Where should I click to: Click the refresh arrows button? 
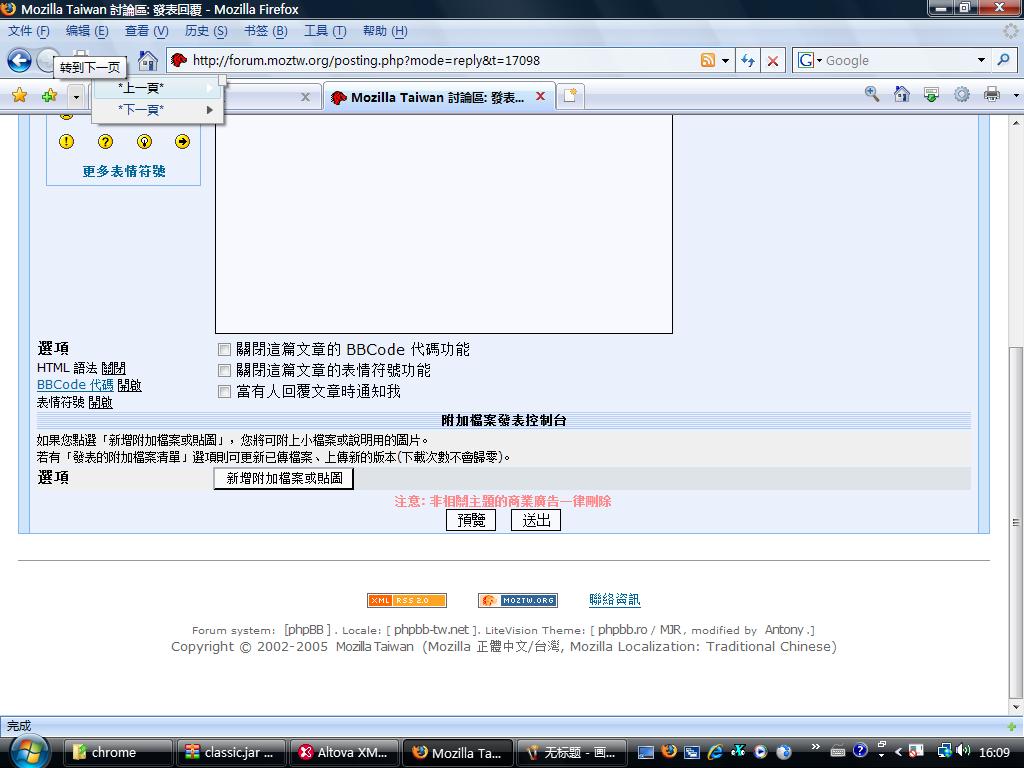click(x=747, y=61)
